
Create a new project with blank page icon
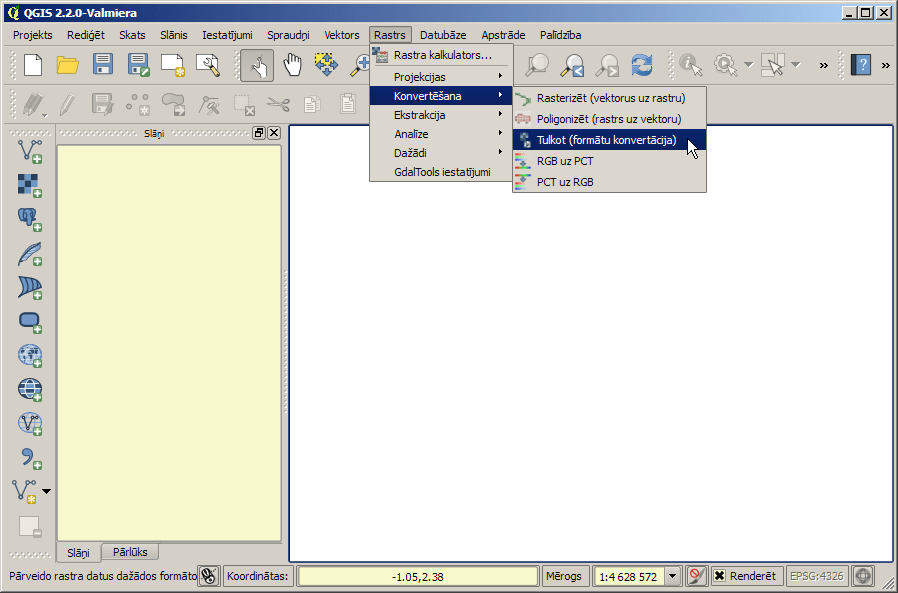[x=33, y=65]
